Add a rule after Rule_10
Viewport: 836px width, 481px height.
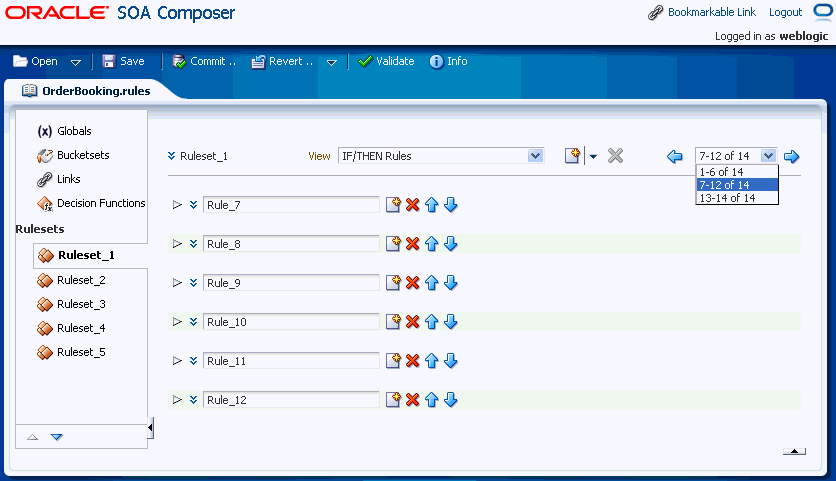(x=393, y=322)
